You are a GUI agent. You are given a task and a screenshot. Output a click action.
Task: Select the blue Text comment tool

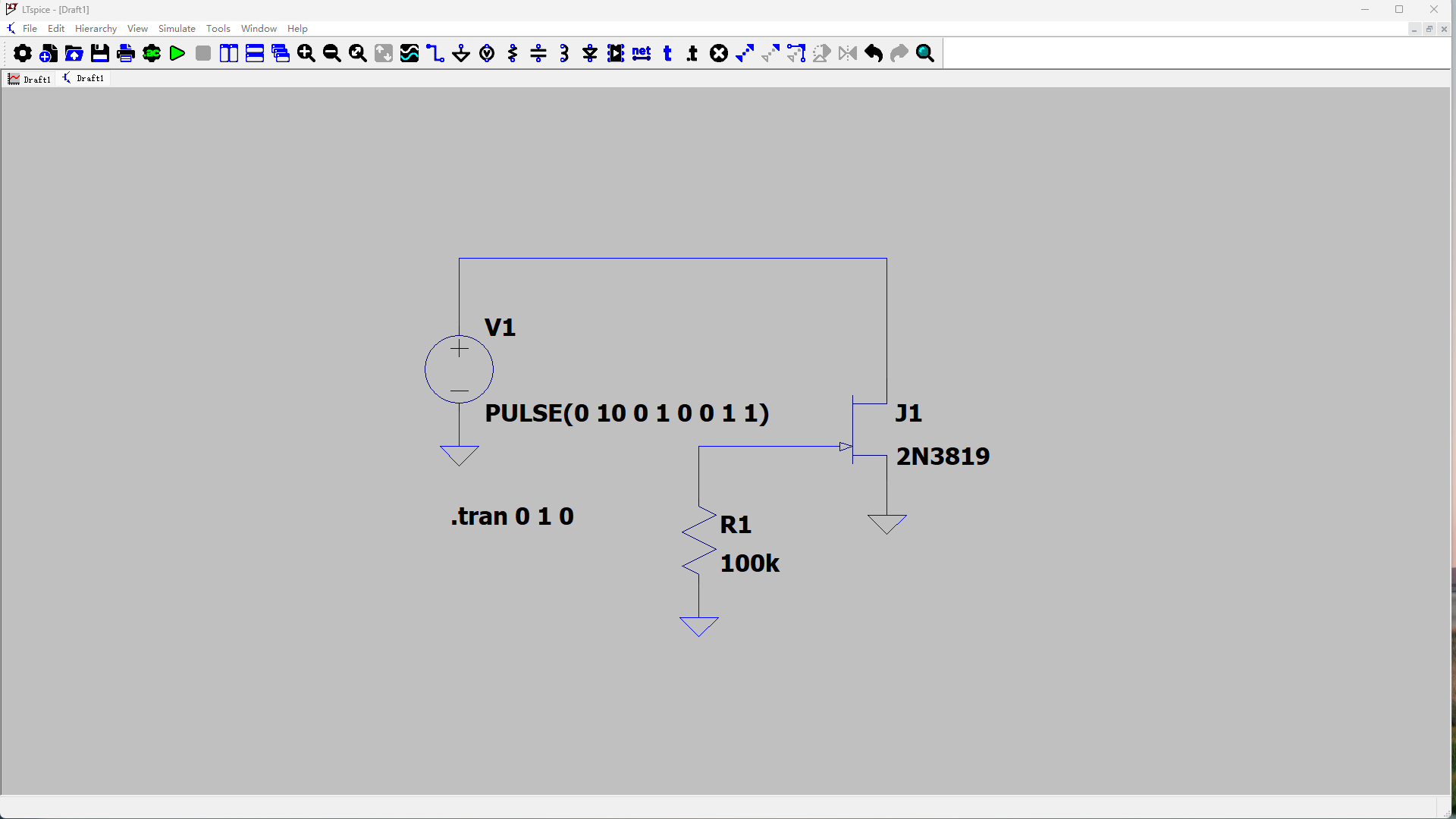667,53
